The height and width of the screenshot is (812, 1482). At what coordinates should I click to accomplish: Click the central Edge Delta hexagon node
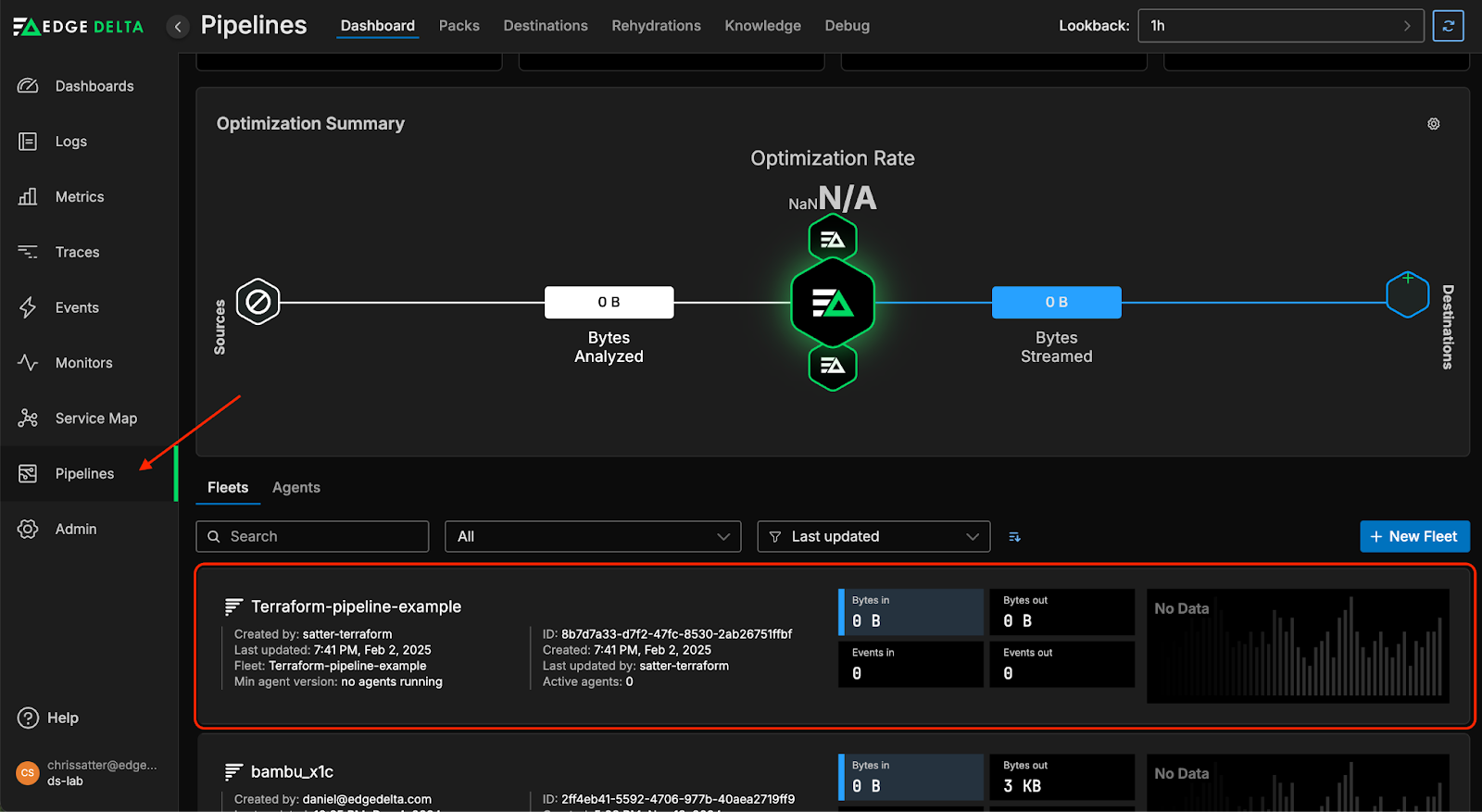pyautogui.click(x=832, y=303)
